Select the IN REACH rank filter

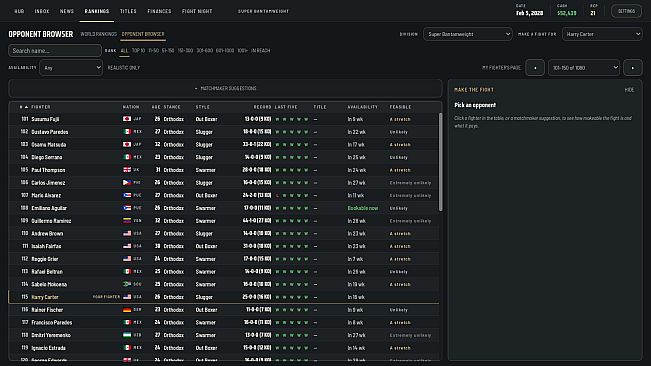click(x=260, y=51)
